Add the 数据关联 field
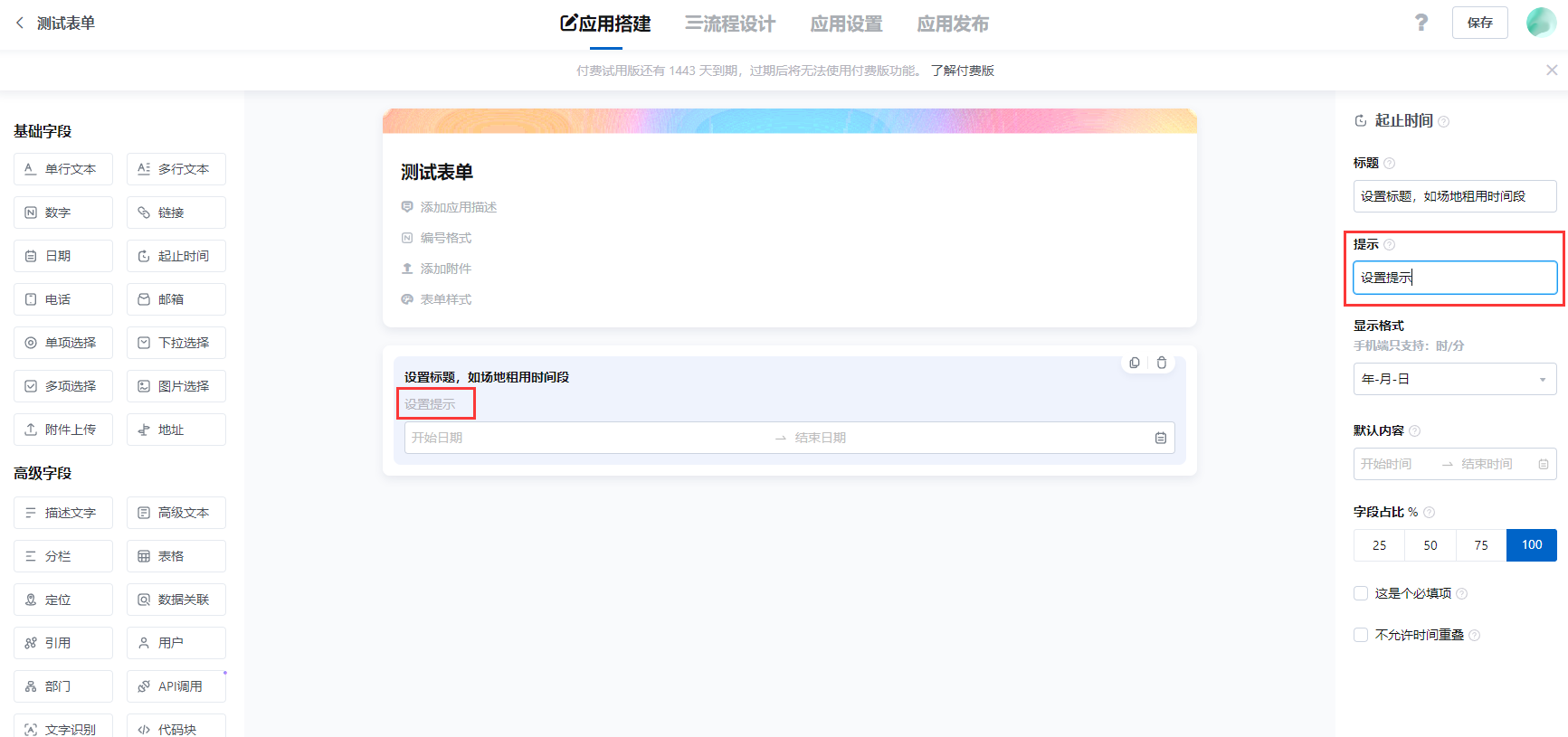Image resolution: width=1568 pixels, height=737 pixels. (176, 600)
